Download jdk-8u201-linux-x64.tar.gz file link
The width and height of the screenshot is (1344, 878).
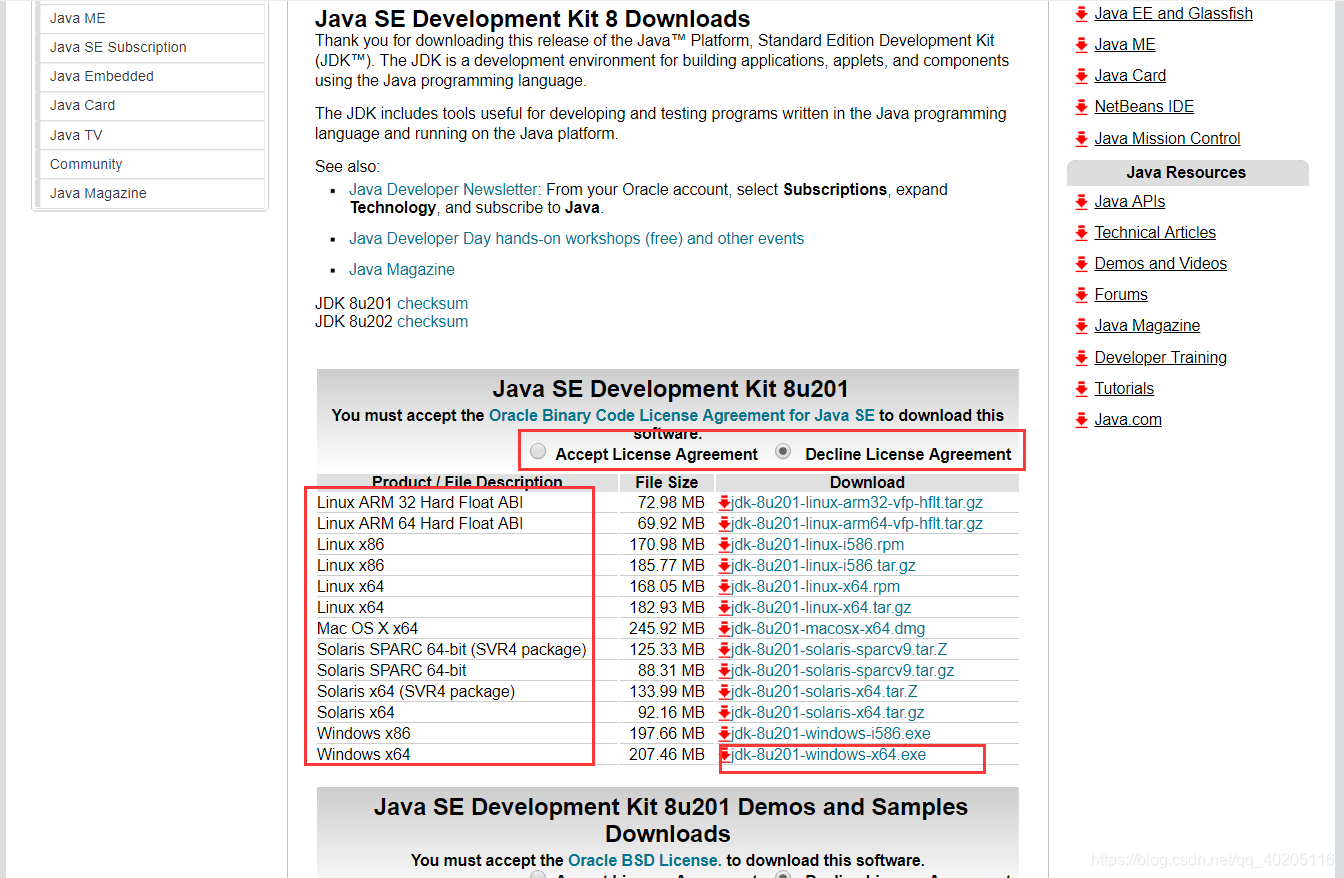(821, 608)
